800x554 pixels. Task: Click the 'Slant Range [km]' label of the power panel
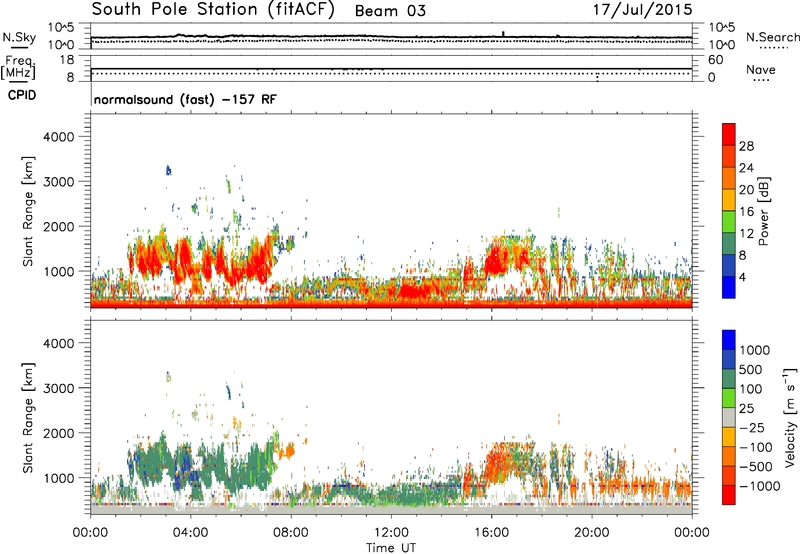click(28, 211)
